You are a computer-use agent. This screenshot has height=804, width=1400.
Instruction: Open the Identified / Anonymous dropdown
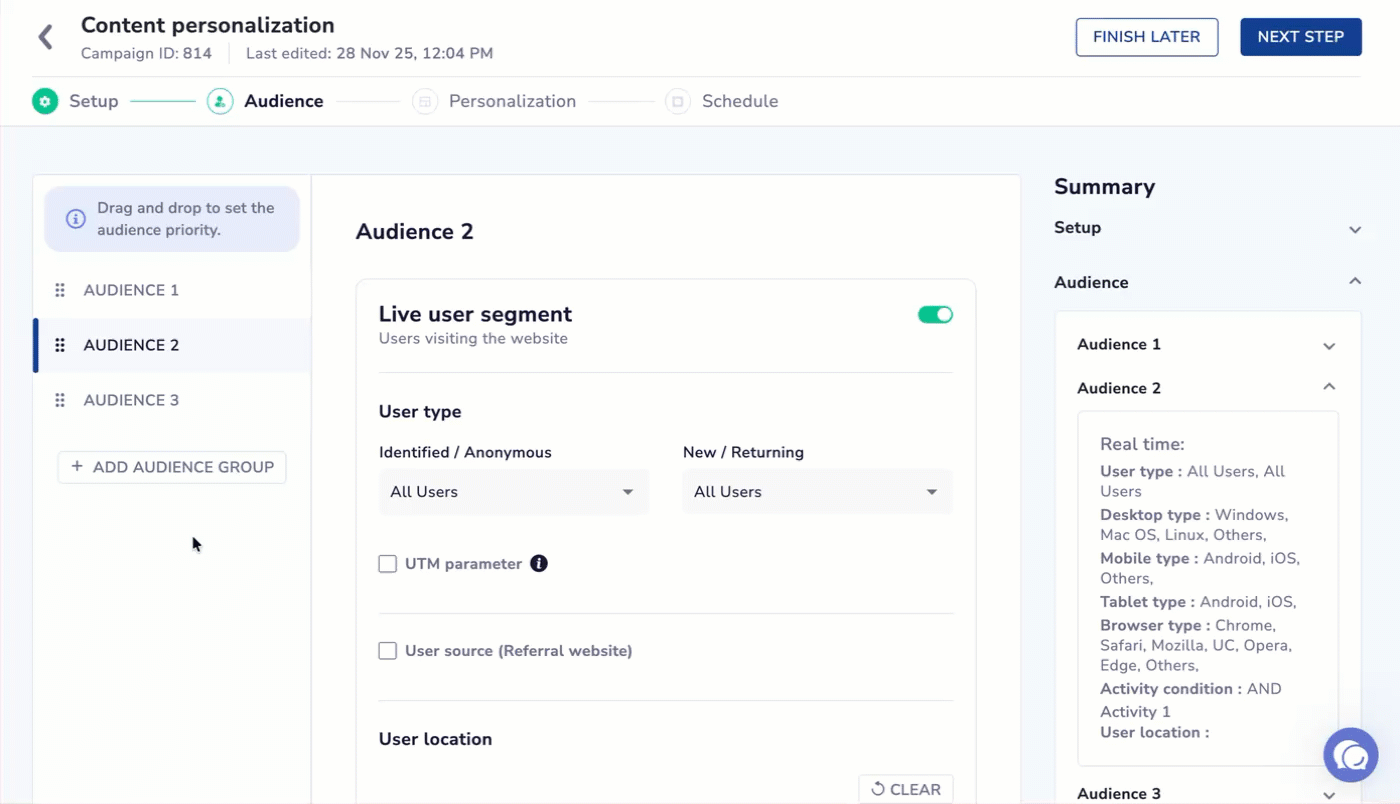[x=513, y=491]
